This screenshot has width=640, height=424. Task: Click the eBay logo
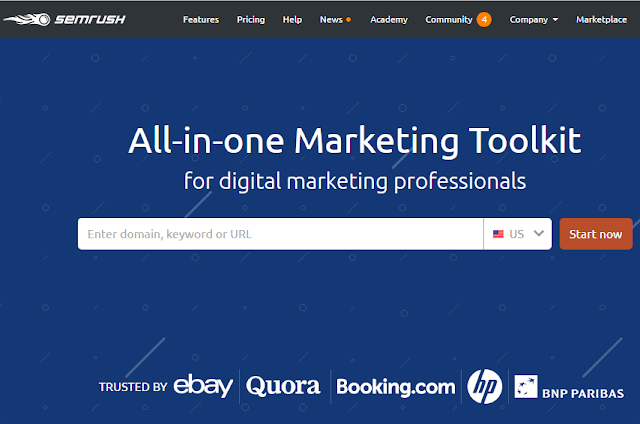pyautogui.click(x=203, y=385)
